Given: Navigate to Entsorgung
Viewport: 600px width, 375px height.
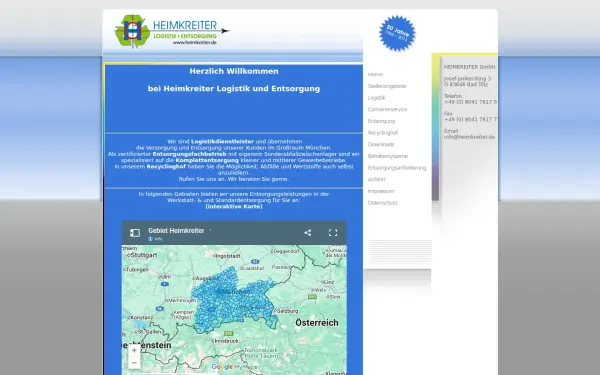Looking at the screenshot, I should click(381, 121).
